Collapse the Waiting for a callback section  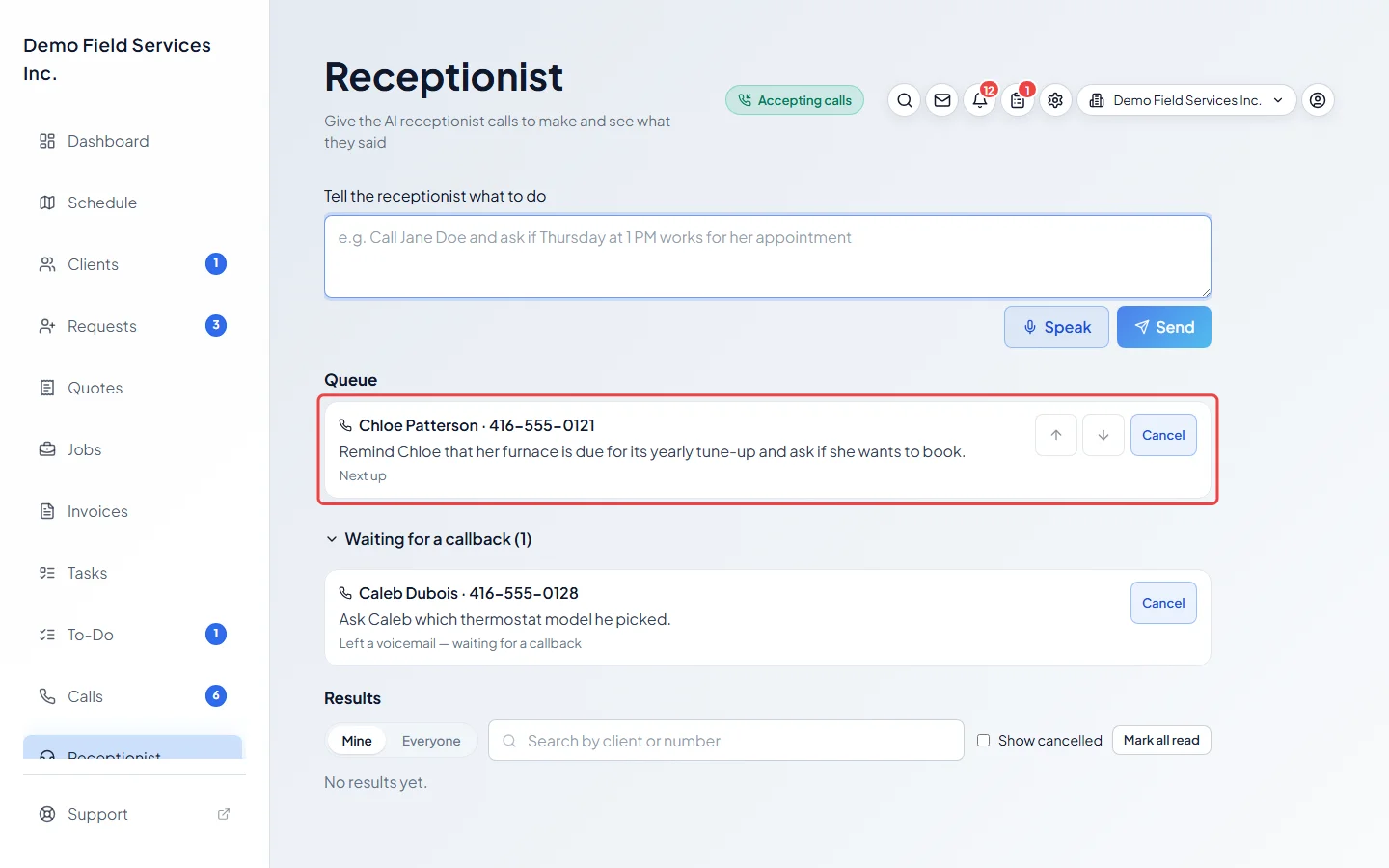(428, 539)
